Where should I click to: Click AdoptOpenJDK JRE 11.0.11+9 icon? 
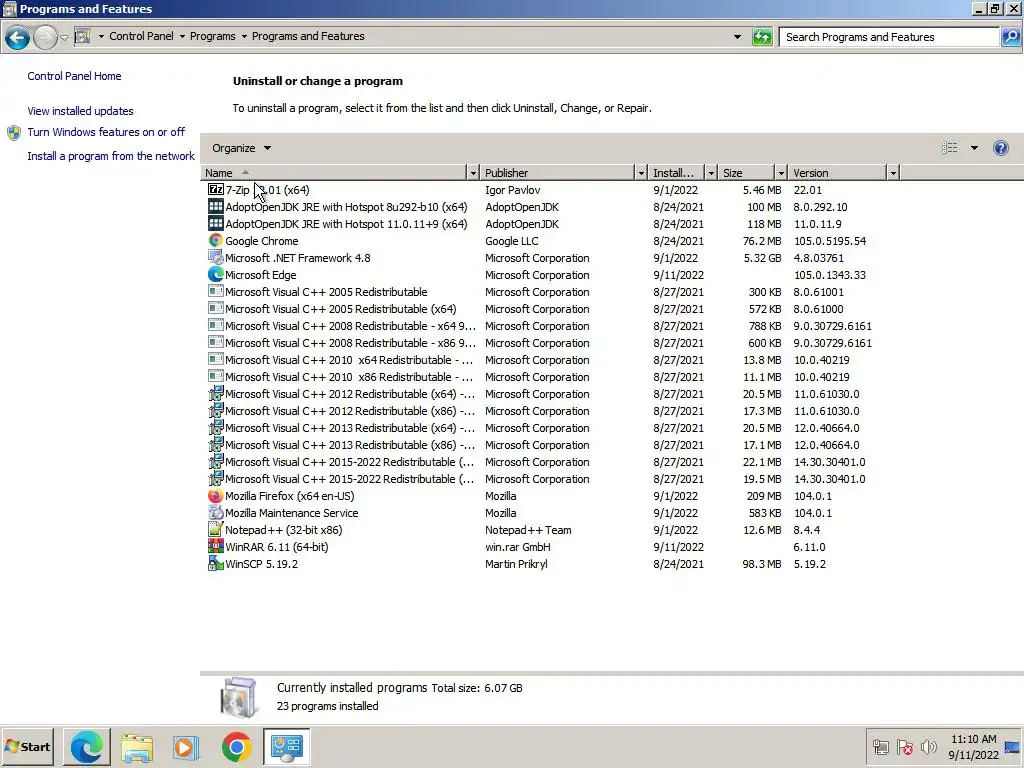point(216,223)
